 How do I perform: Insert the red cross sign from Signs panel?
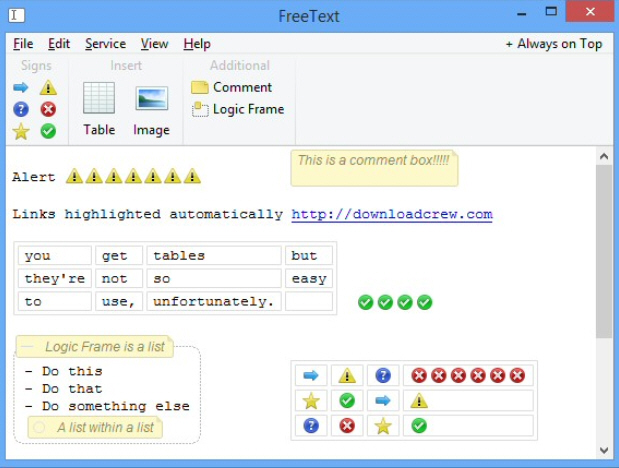48,109
